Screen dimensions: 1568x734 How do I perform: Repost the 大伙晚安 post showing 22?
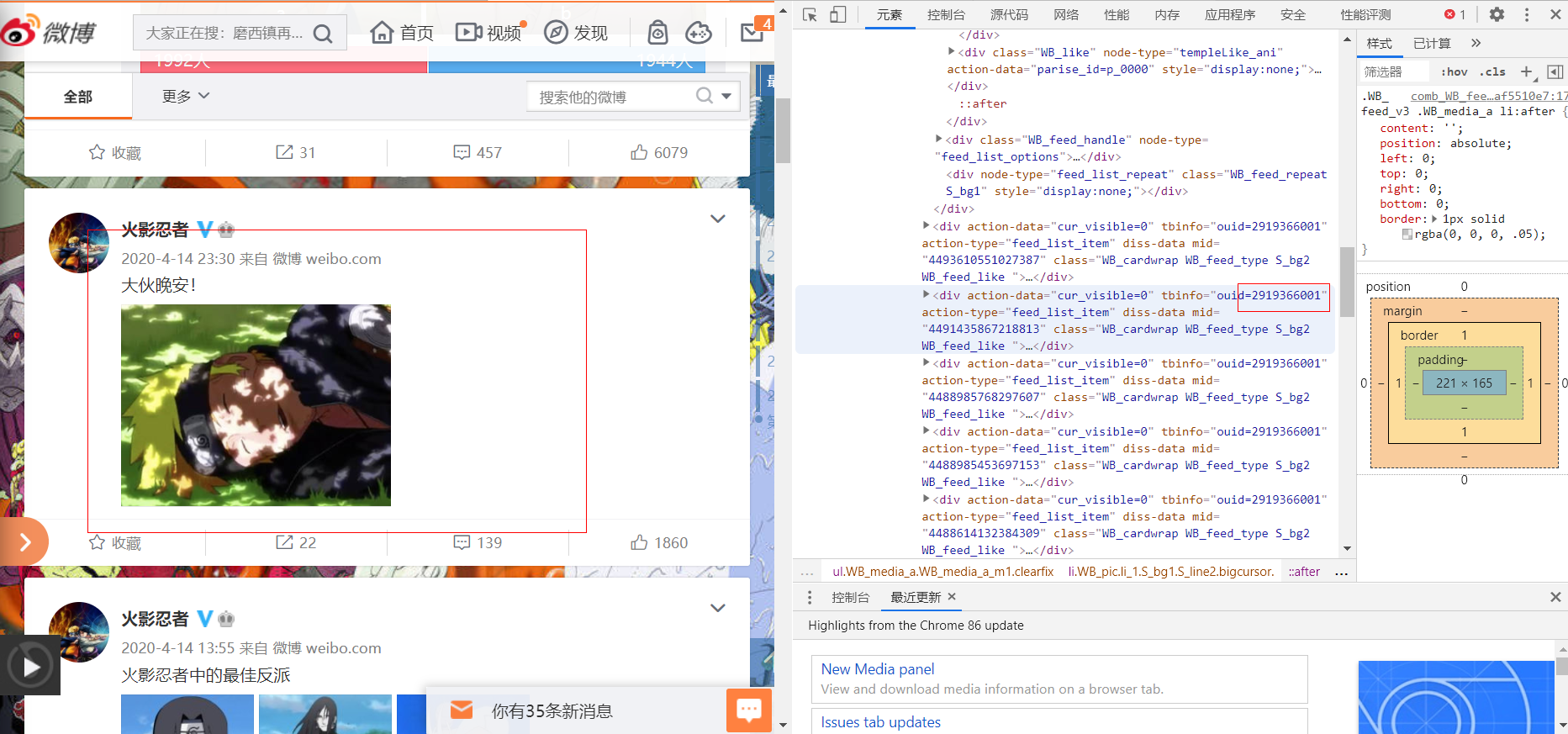click(x=296, y=542)
